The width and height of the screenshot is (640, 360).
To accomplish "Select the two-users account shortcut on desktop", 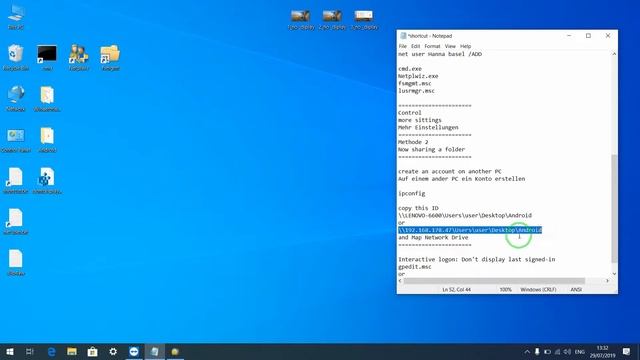I will 79,58.
